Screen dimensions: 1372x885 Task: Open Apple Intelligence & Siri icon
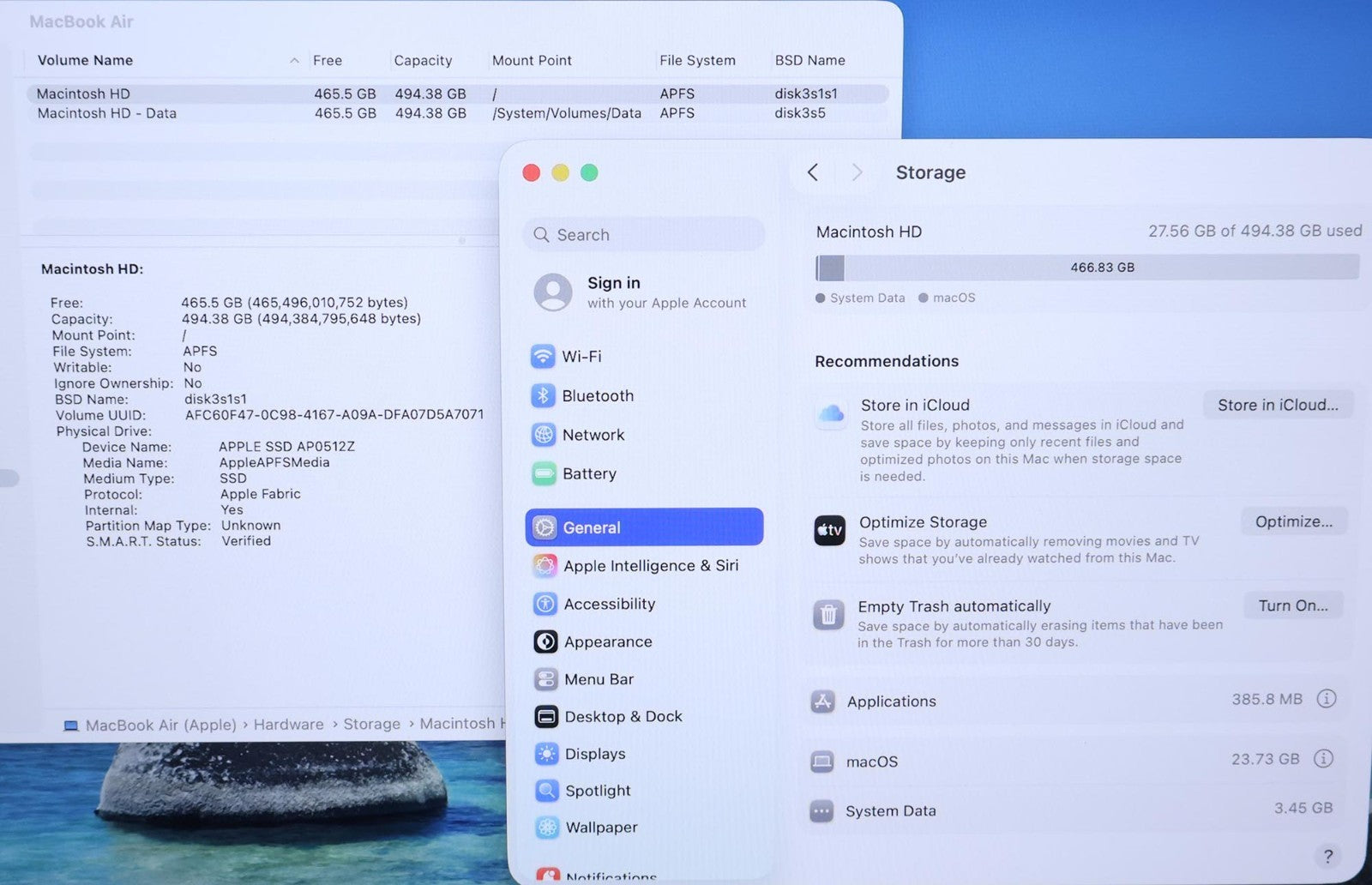coord(545,565)
